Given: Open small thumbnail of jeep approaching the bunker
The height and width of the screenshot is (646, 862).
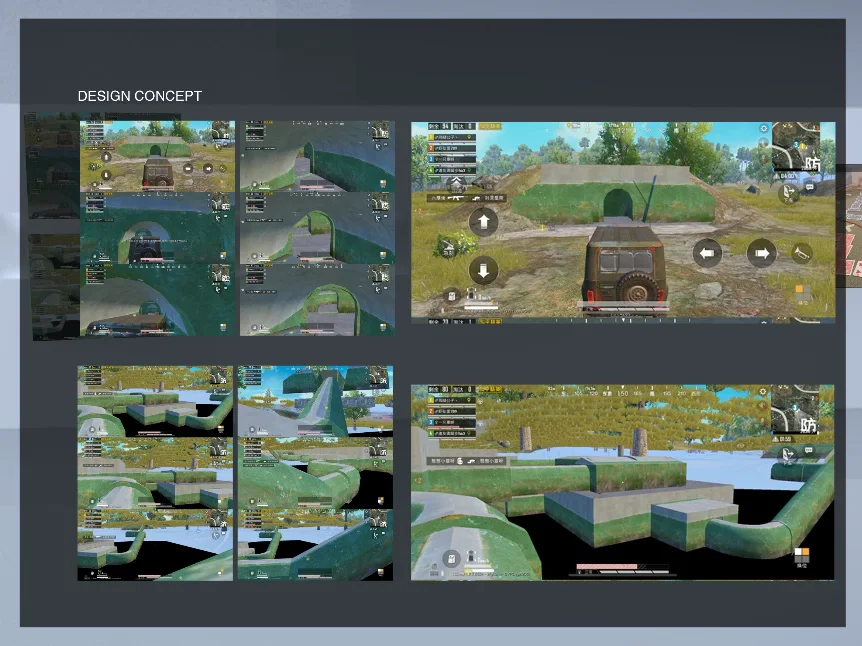Looking at the screenshot, I should click(157, 156).
